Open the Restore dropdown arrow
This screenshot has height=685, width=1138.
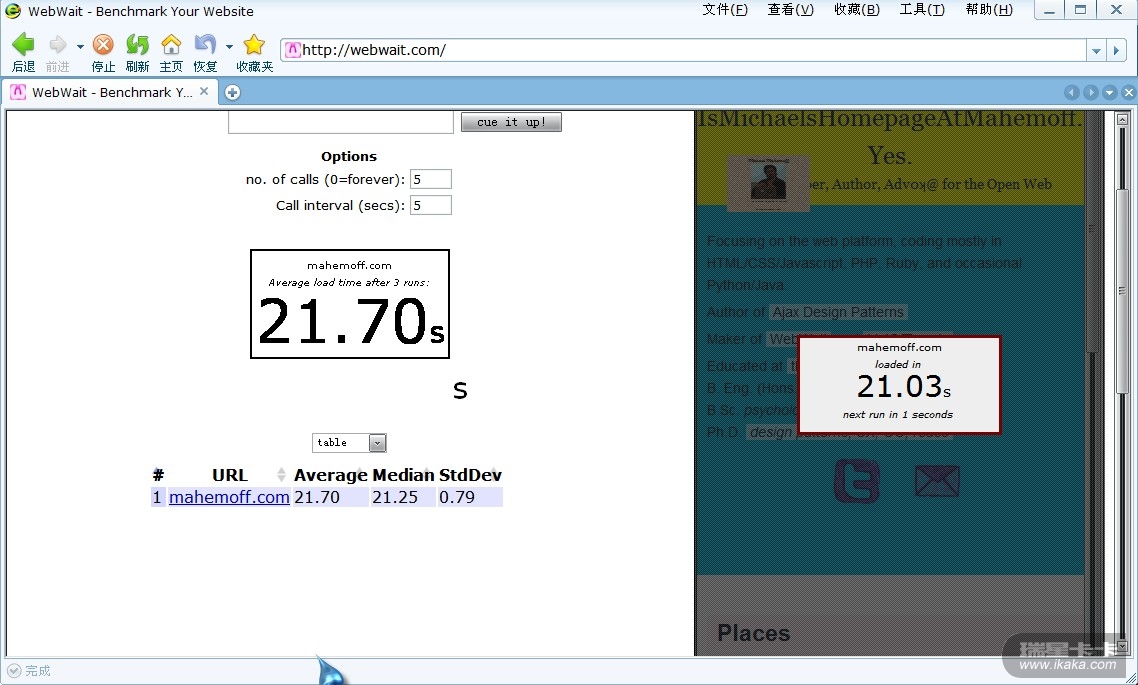click(x=229, y=46)
